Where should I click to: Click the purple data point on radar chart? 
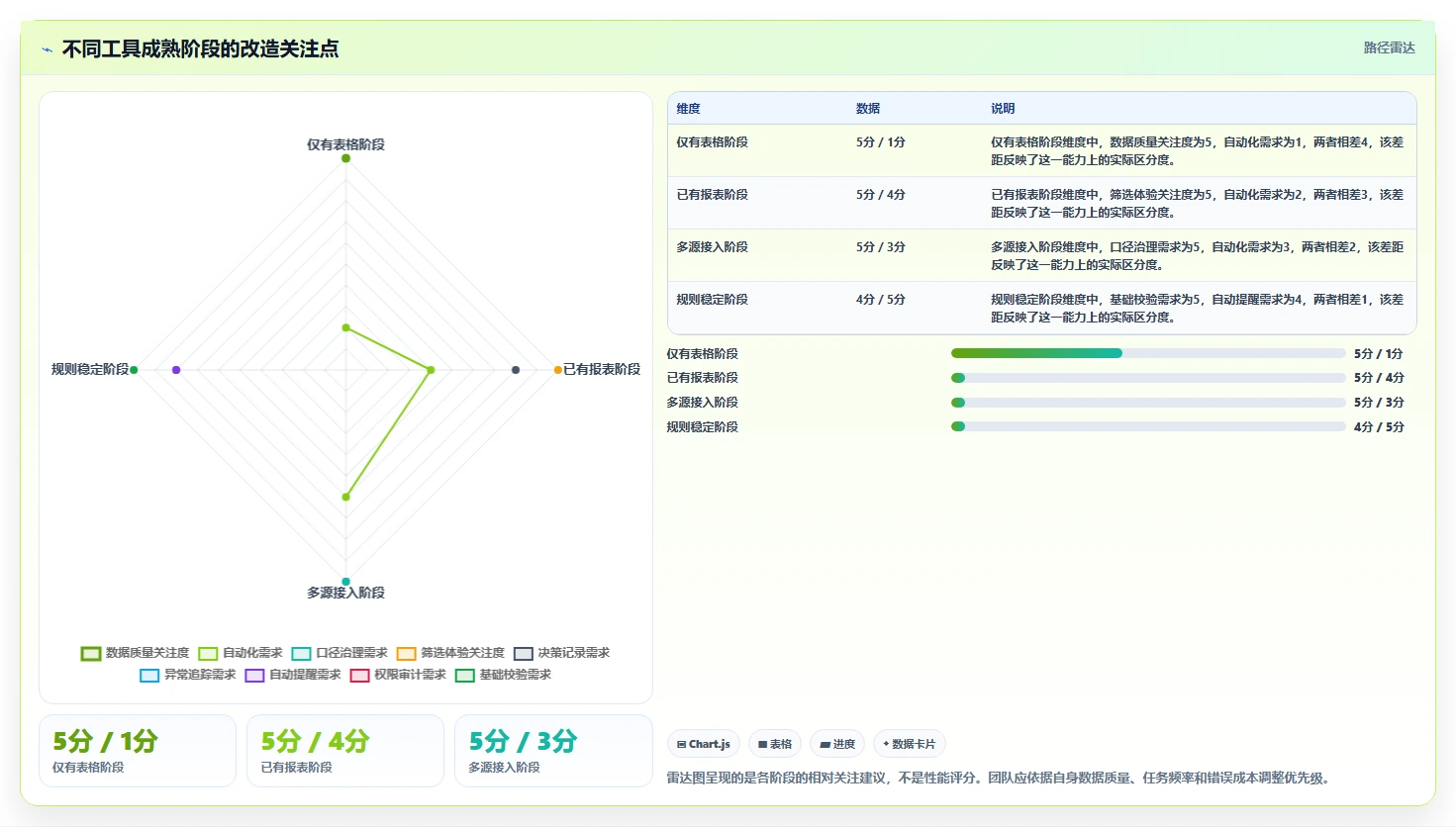tap(176, 370)
